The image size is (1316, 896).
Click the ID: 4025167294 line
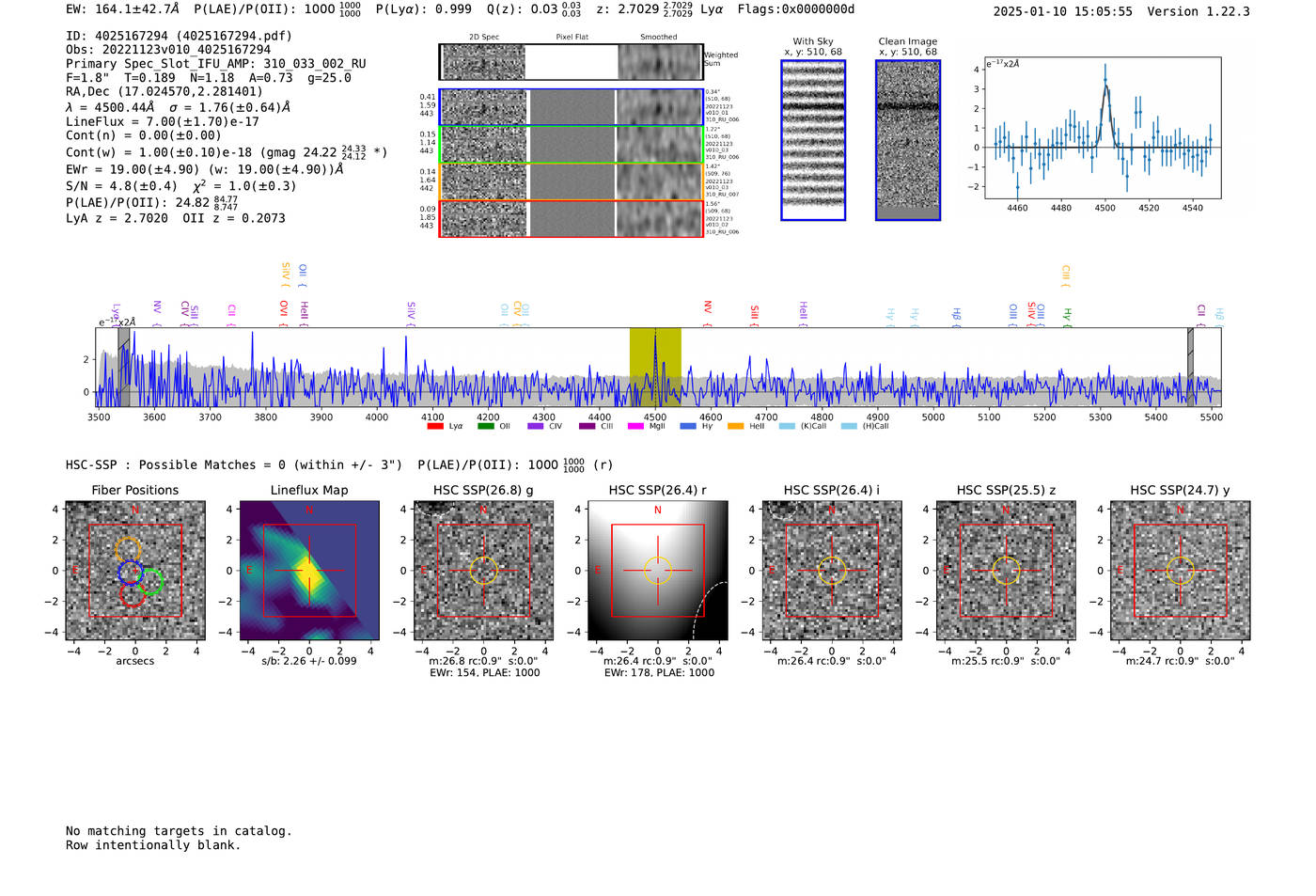(x=179, y=36)
